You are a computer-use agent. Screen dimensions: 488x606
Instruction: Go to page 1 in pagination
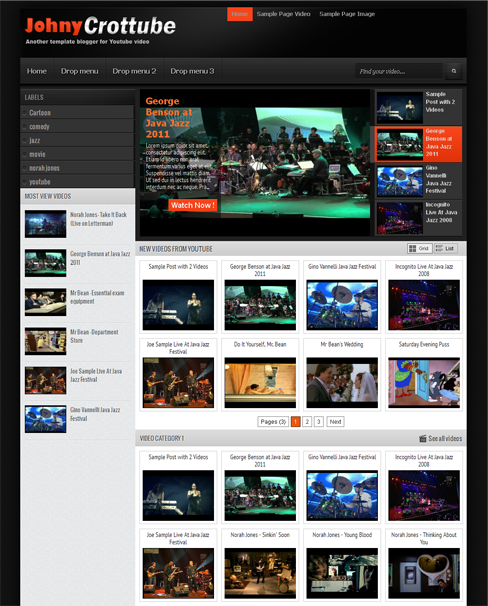click(x=296, y=421)
